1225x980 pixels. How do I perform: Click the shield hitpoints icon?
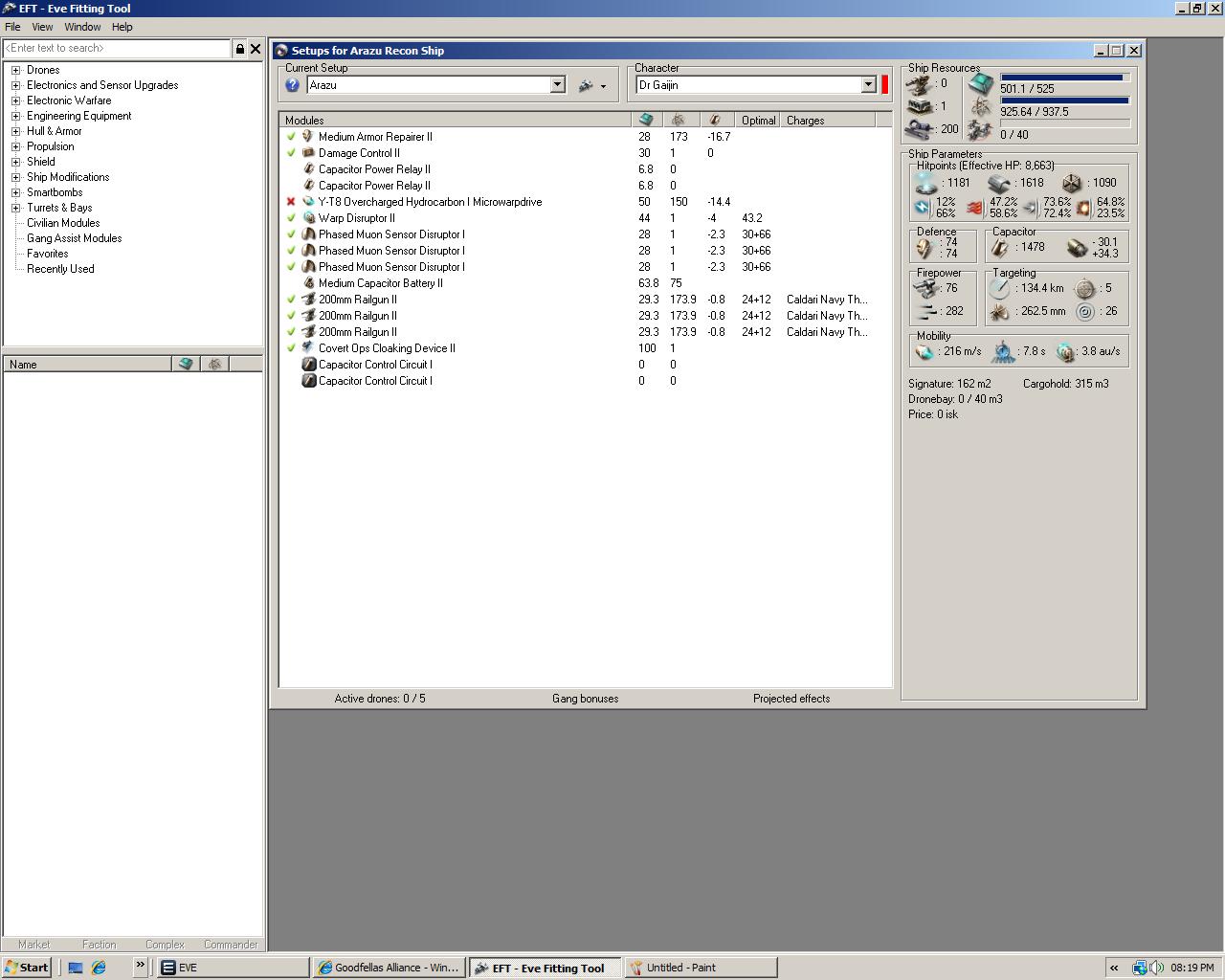925,183
